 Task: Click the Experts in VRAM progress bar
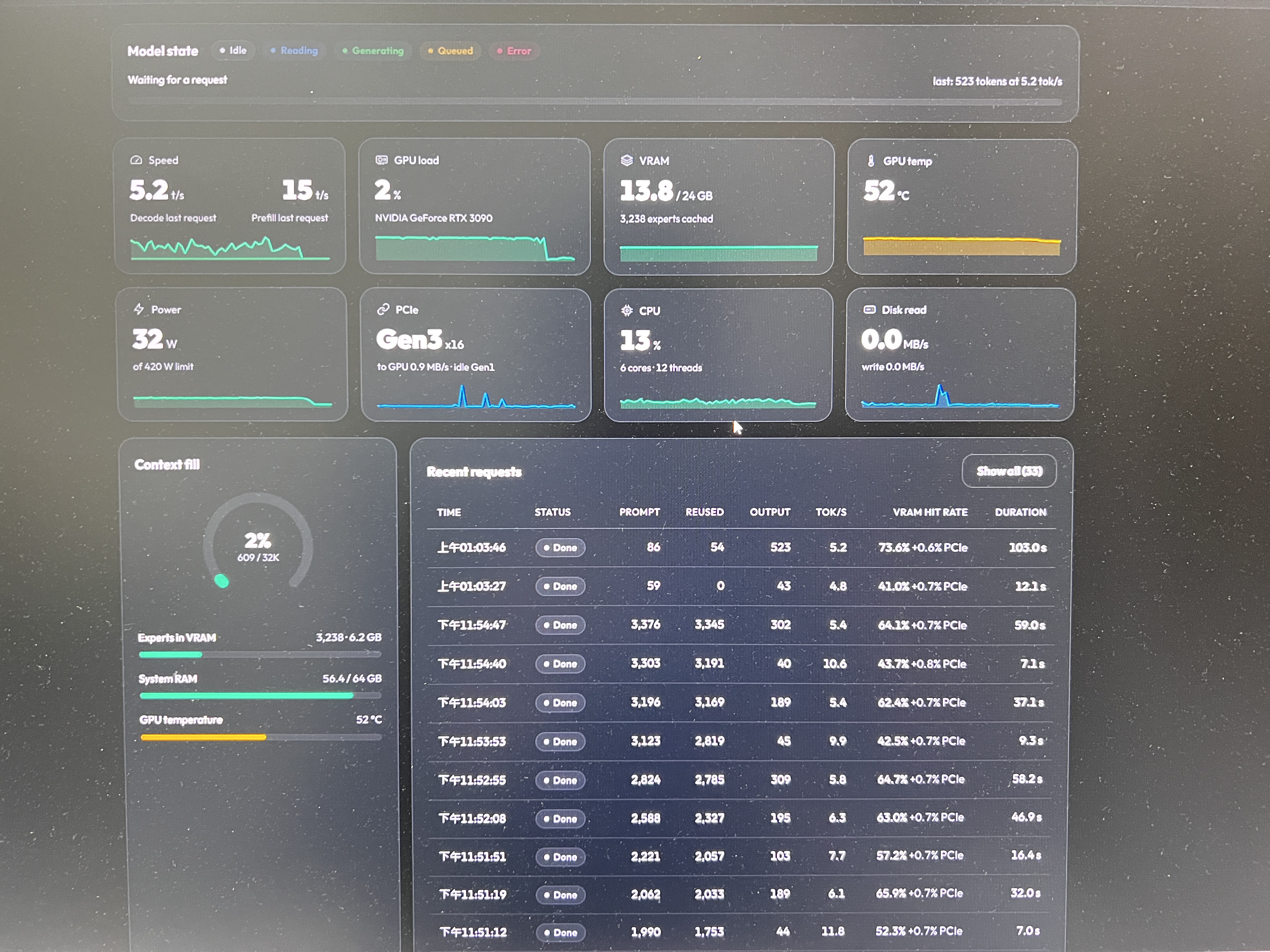[x=260, y=654]
